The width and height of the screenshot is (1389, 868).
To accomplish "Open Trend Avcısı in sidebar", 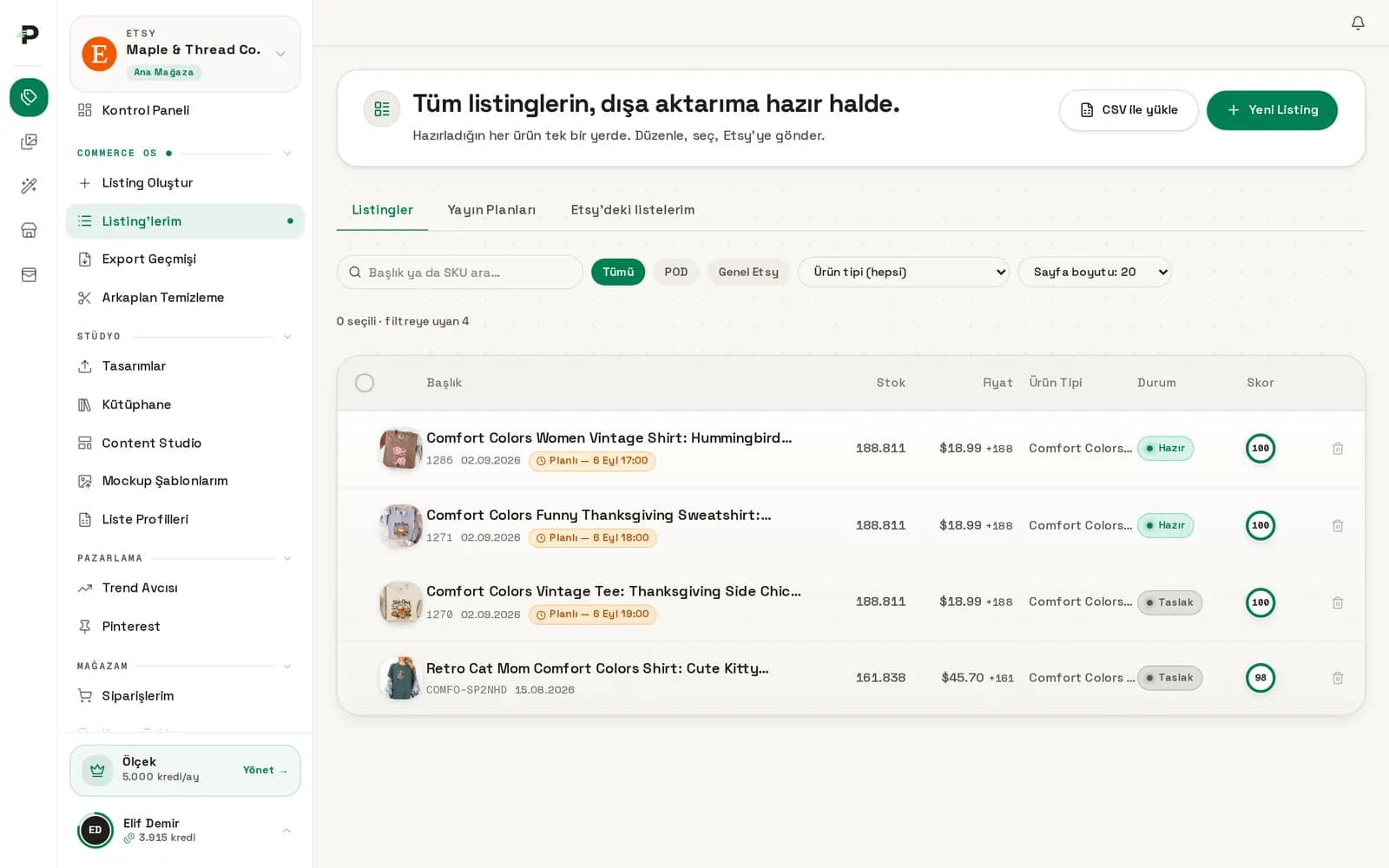I will click(185, 588).
